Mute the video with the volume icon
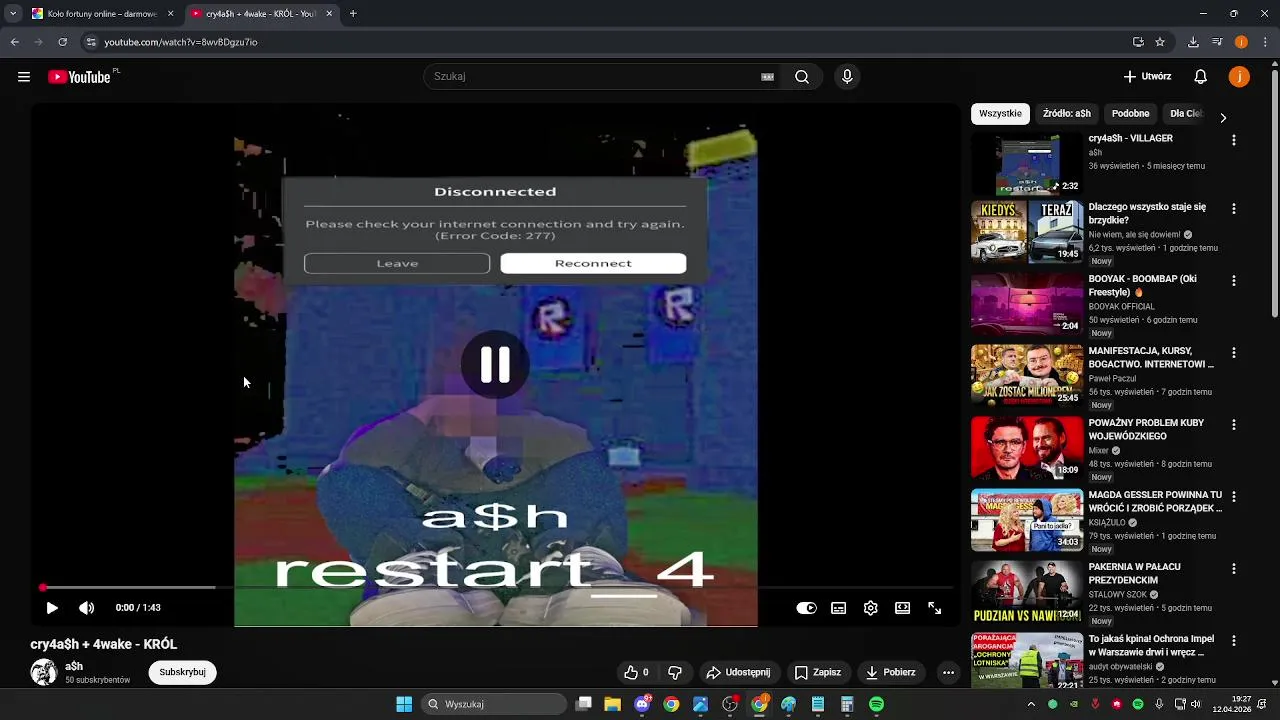 [x=87, y=608]
